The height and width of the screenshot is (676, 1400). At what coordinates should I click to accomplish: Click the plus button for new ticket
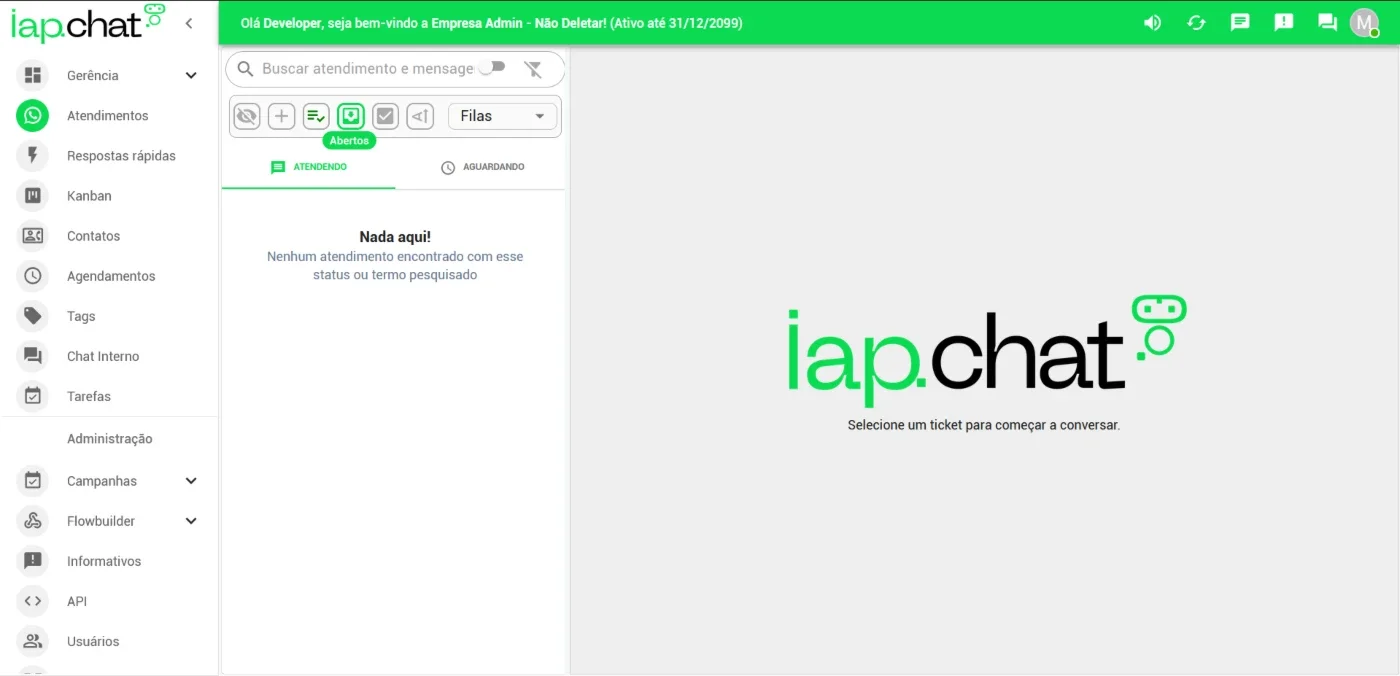tap(282, 116)
